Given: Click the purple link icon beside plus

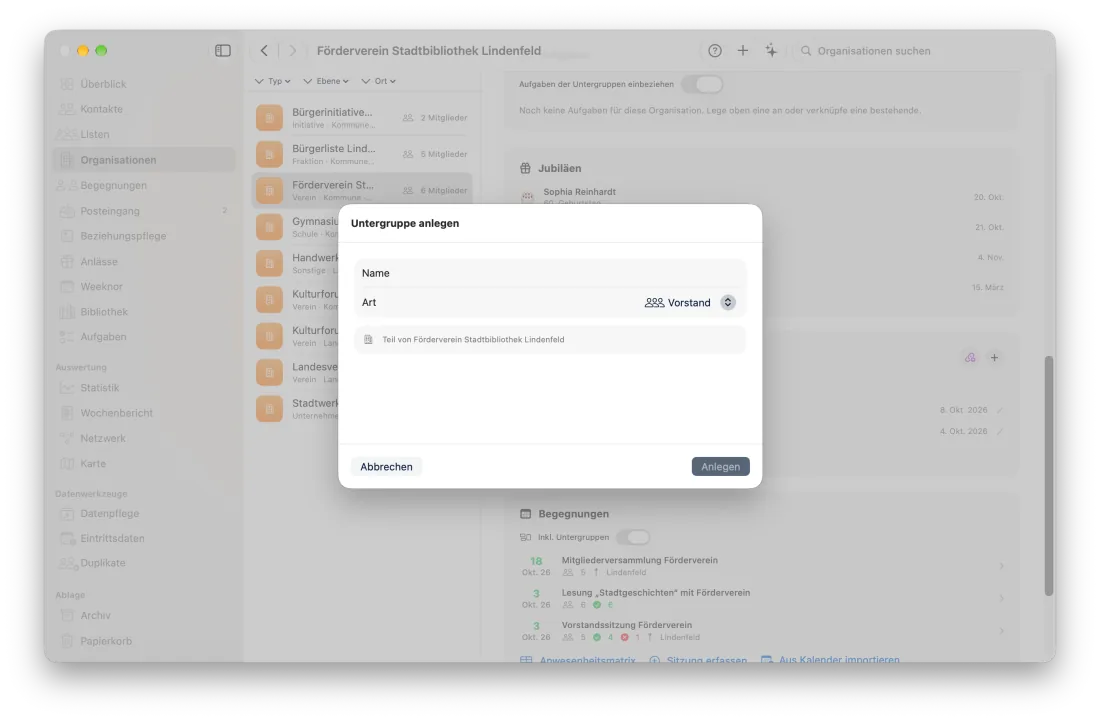Looking at the screenshot, I should (x=970, y=358).
